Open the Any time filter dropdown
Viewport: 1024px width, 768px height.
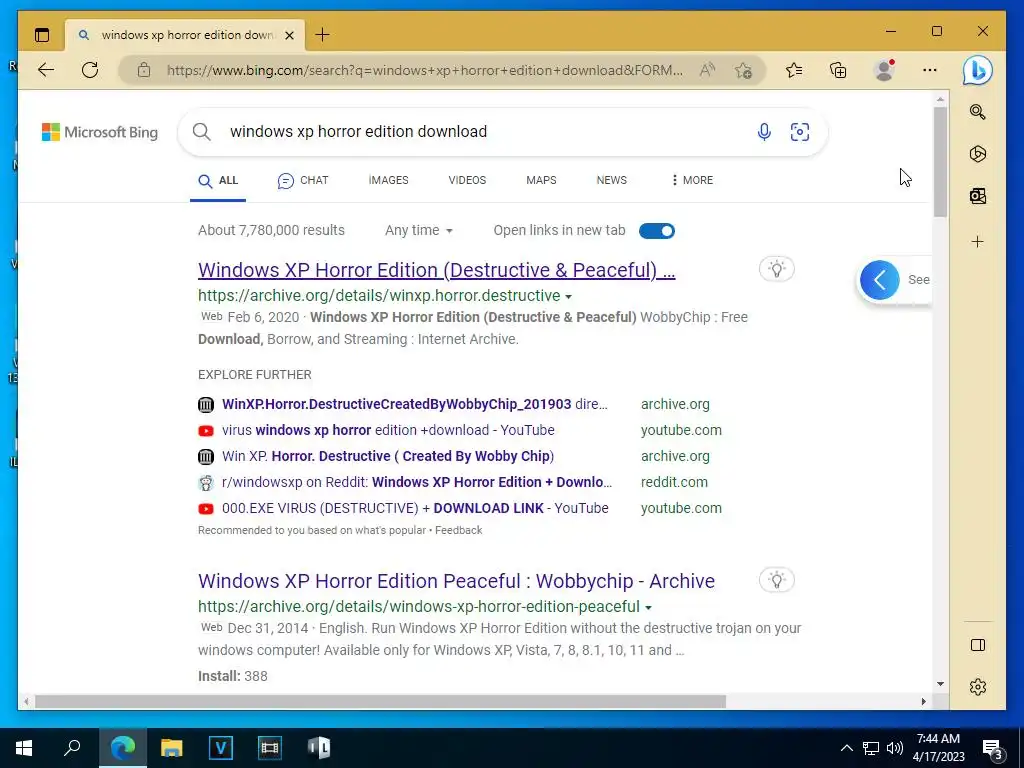coord(419,231)
